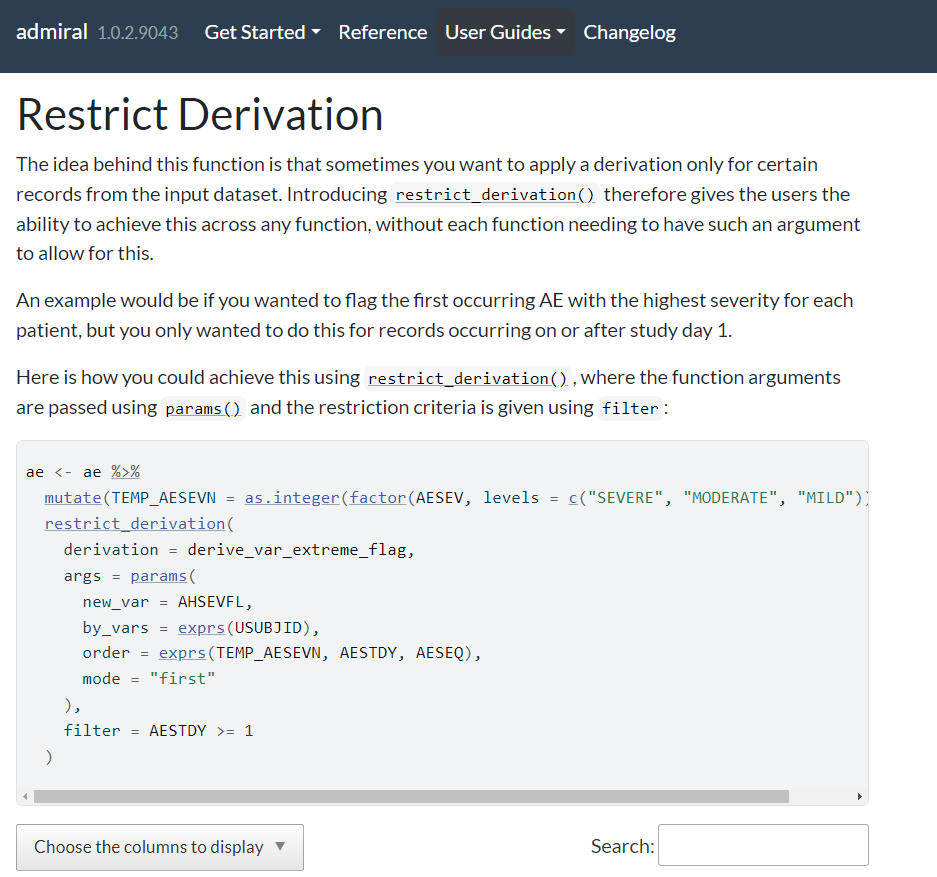Image resolution: width=937 pixels, height=877 pixels.
Task: Click the %>% pipe operator link in code
Action: [x=125, y=472]
